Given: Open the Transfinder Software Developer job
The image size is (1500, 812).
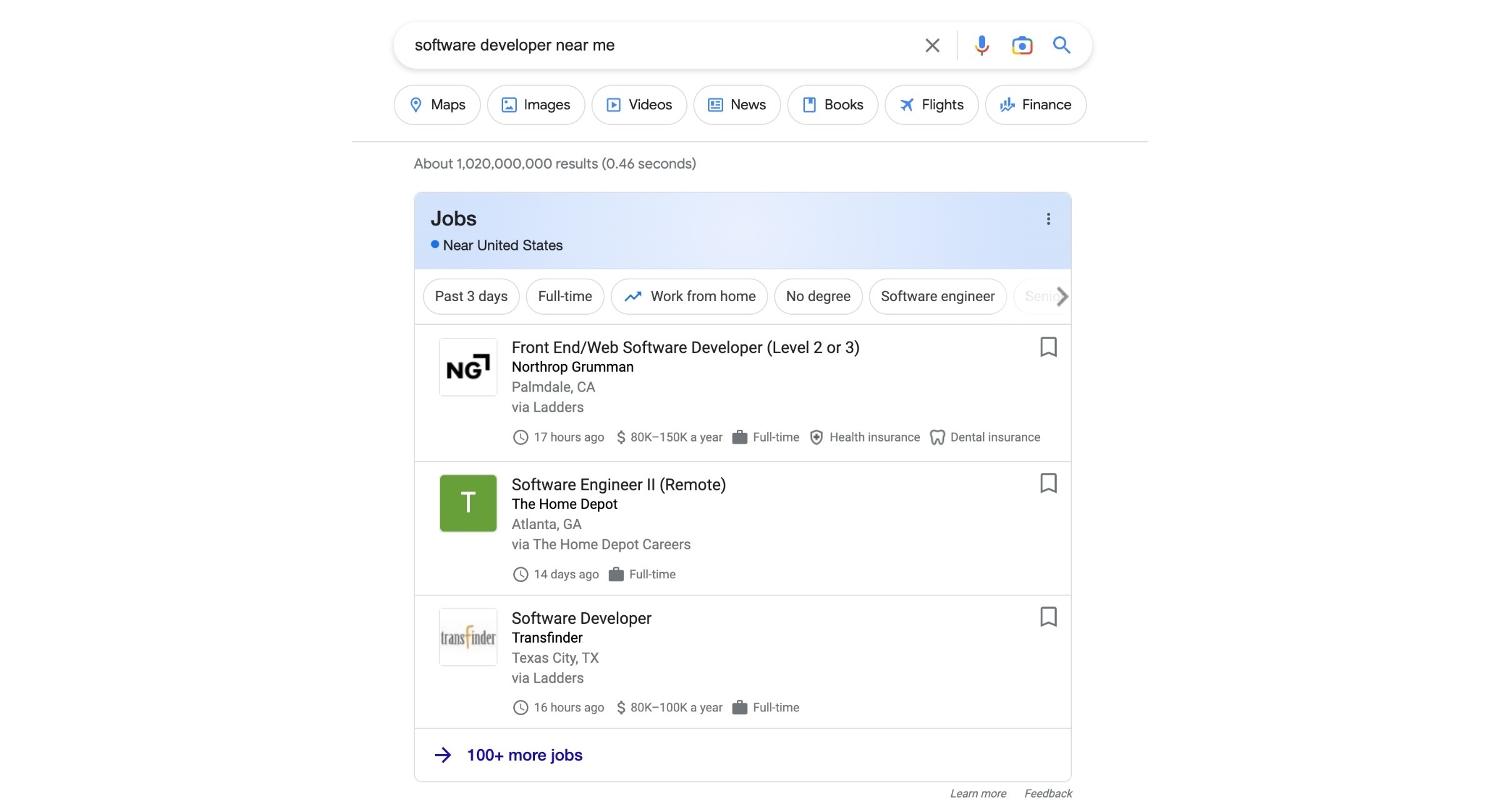Looking at the screenshot, I should (581, 618).
